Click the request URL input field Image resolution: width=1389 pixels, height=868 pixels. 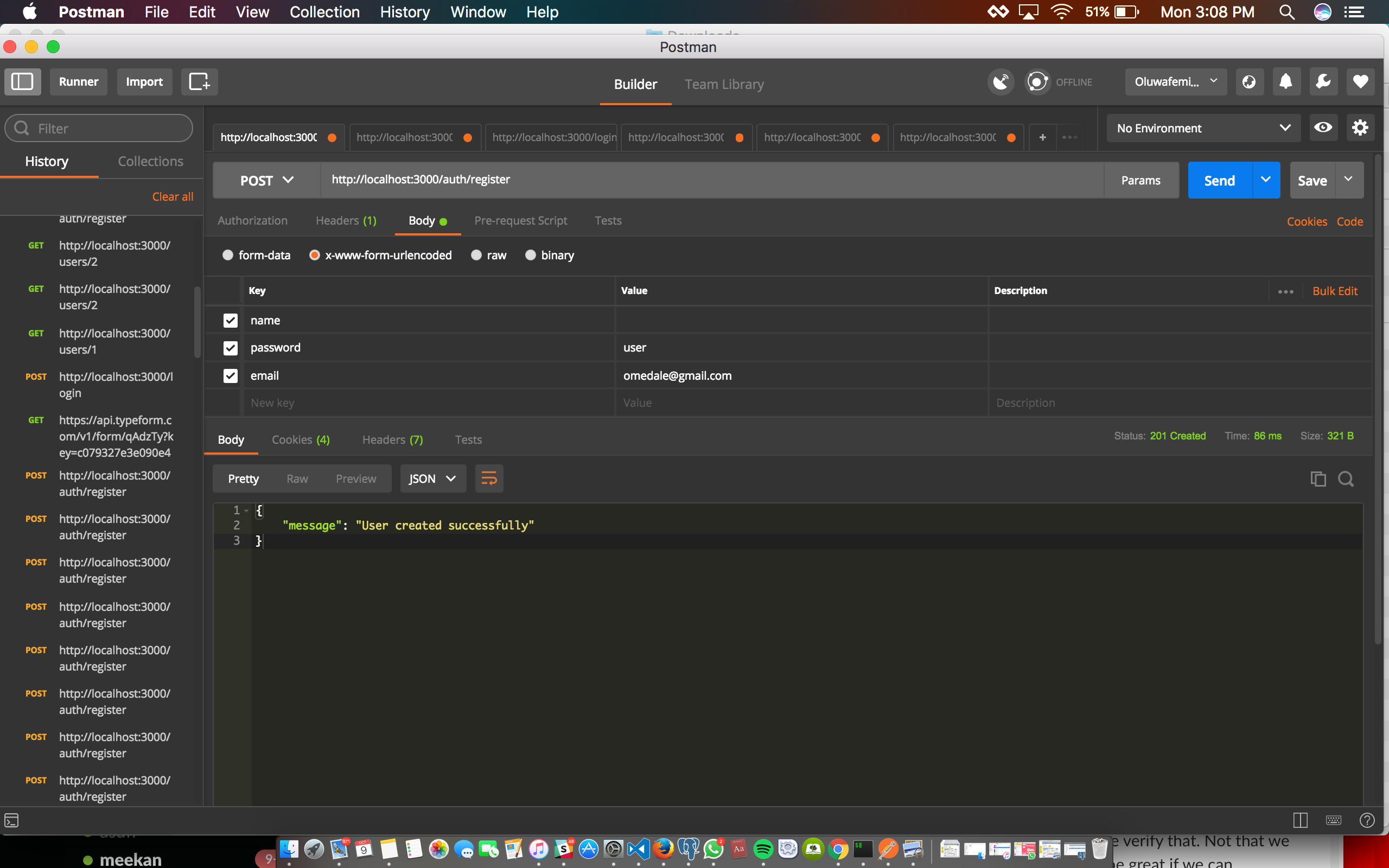coord(712,180)
